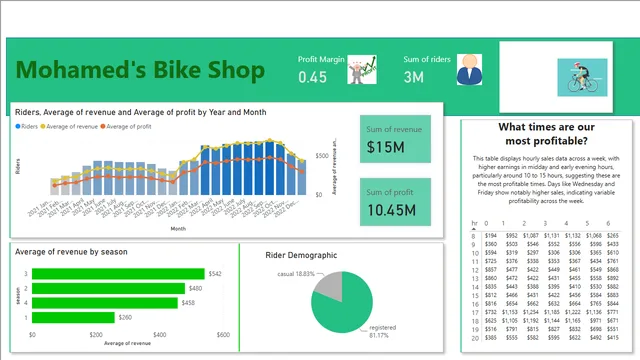Click the season 3 bar labeled $542
Image resolution: width=640 pixels, height=360 pixels.
pyautogui.click(x=118, y=273)
